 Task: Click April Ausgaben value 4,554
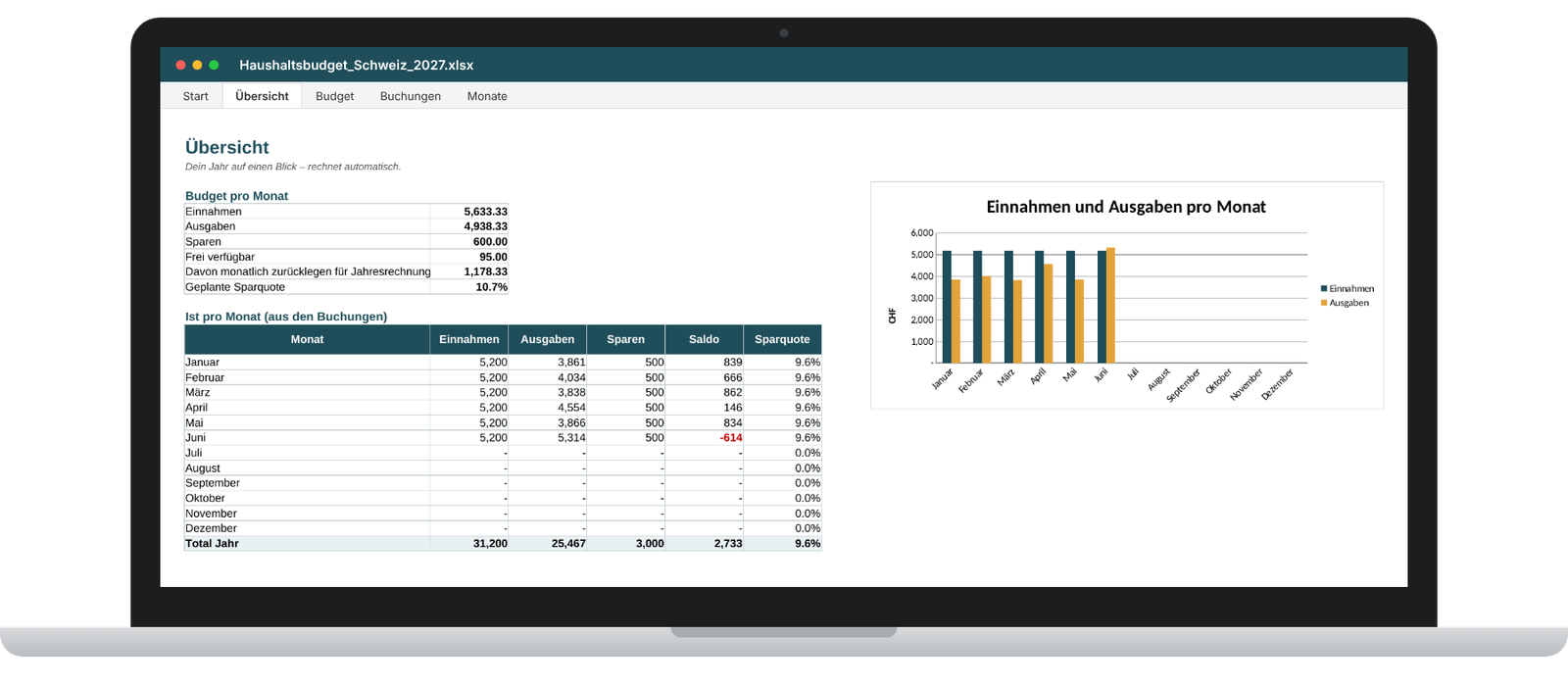click(571, 408)
